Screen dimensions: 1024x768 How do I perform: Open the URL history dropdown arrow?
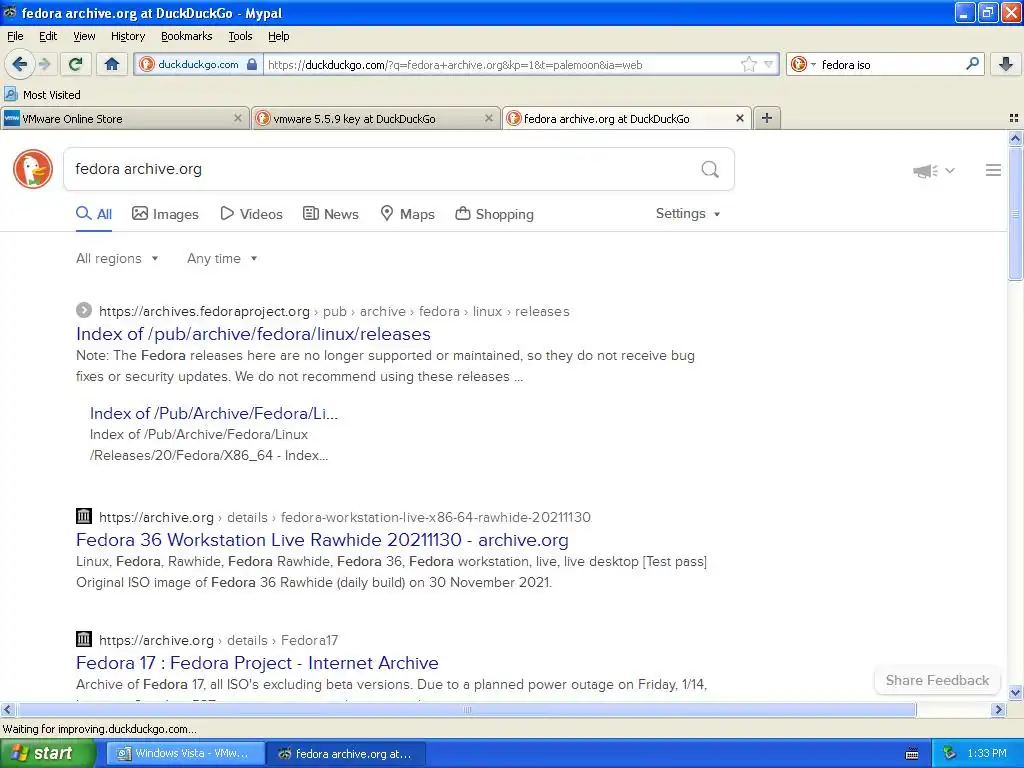click(x=769, y=64)
